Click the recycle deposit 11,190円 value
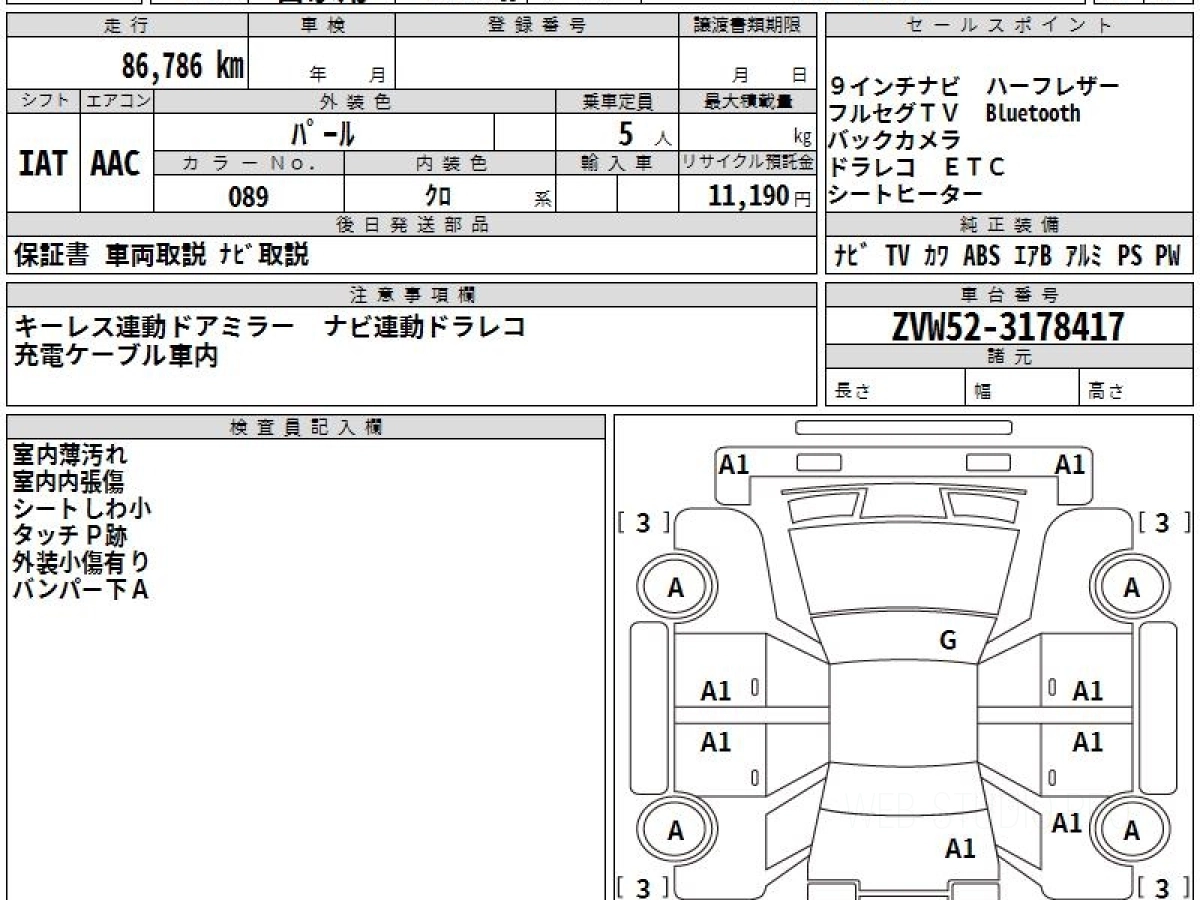This screenshot has height=900, width=1200. 748,196
